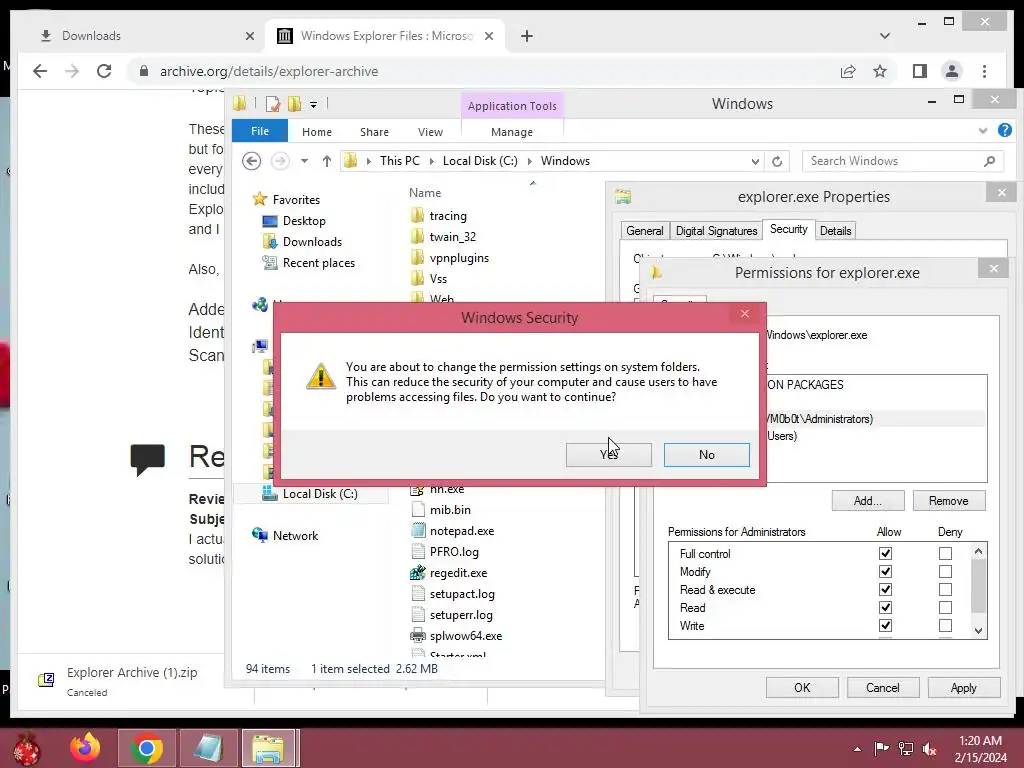Choose No in Windows Security dialog
Viewport: 1024px width, 768px height.
pyautogui.click(x=707, y=455)
